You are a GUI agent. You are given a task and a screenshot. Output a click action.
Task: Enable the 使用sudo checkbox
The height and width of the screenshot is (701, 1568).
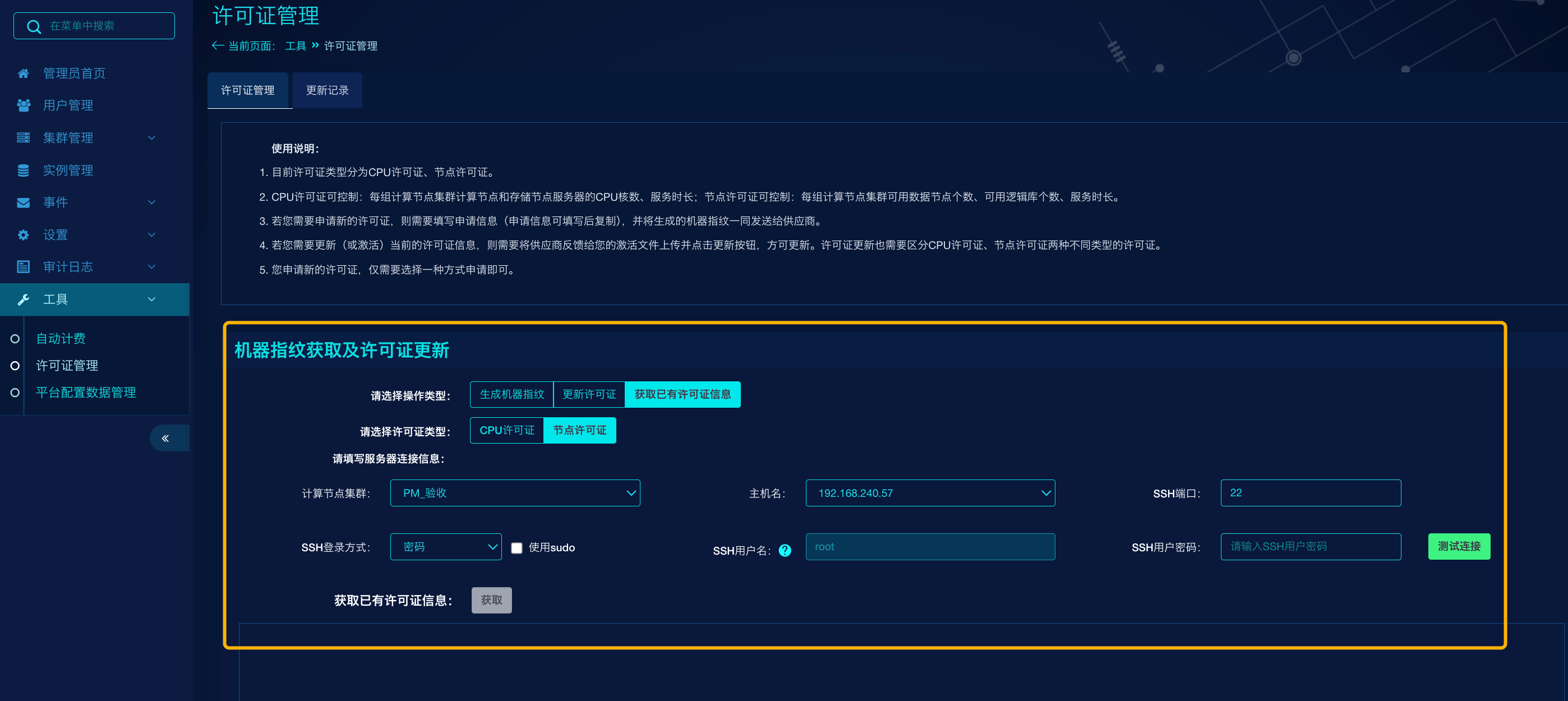click(x=516, y=548)
